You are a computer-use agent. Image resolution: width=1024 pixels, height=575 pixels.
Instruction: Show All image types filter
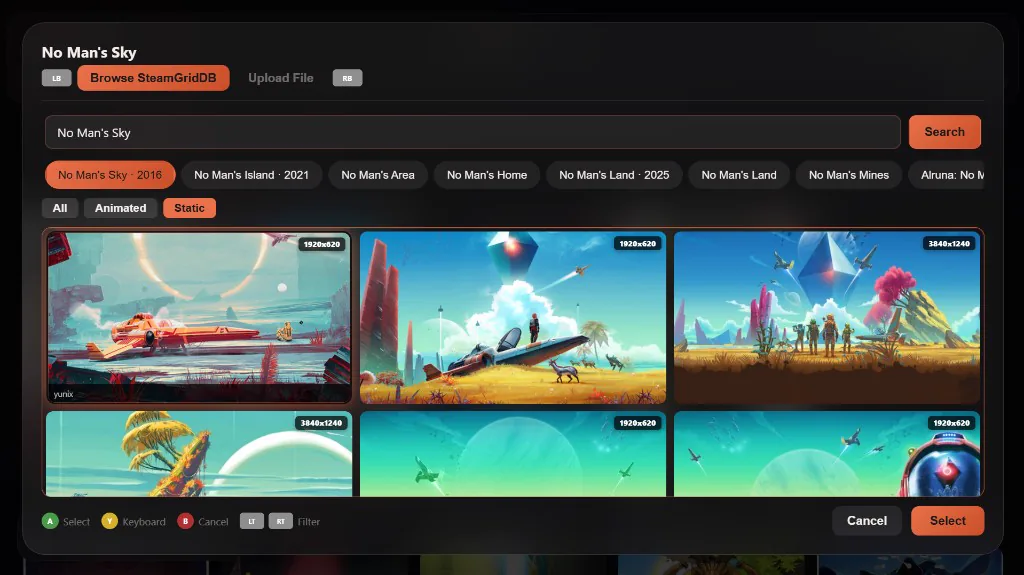pyautogui.click(x=60, y=208)
